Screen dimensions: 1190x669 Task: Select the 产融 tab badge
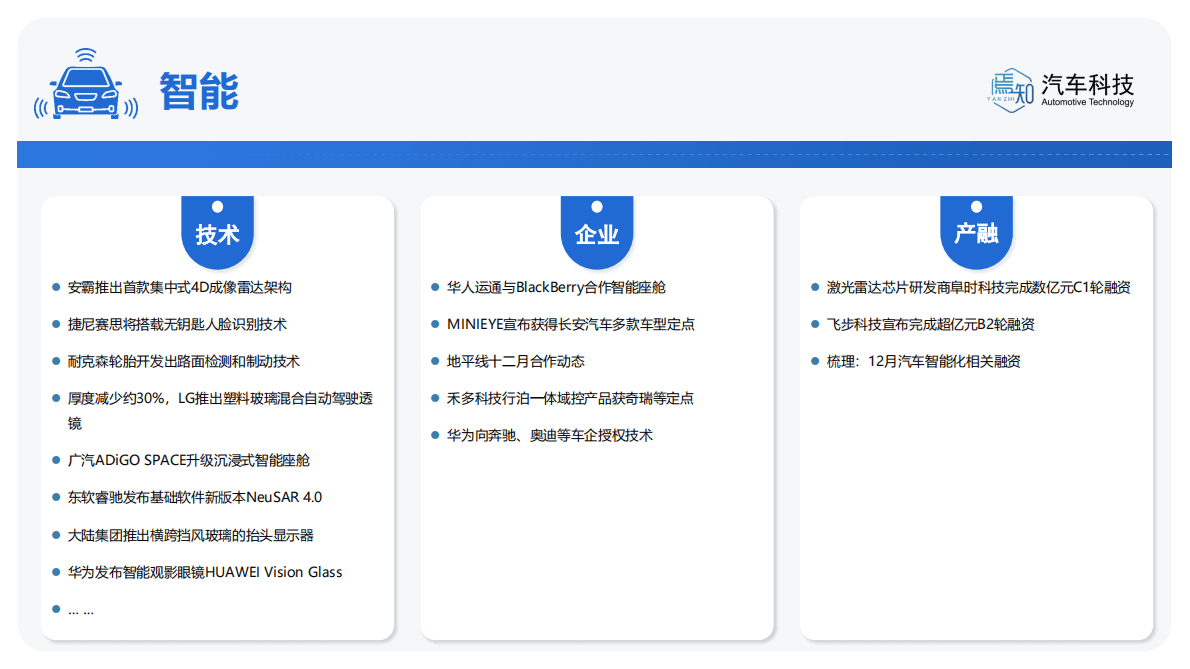click(976, 234)
